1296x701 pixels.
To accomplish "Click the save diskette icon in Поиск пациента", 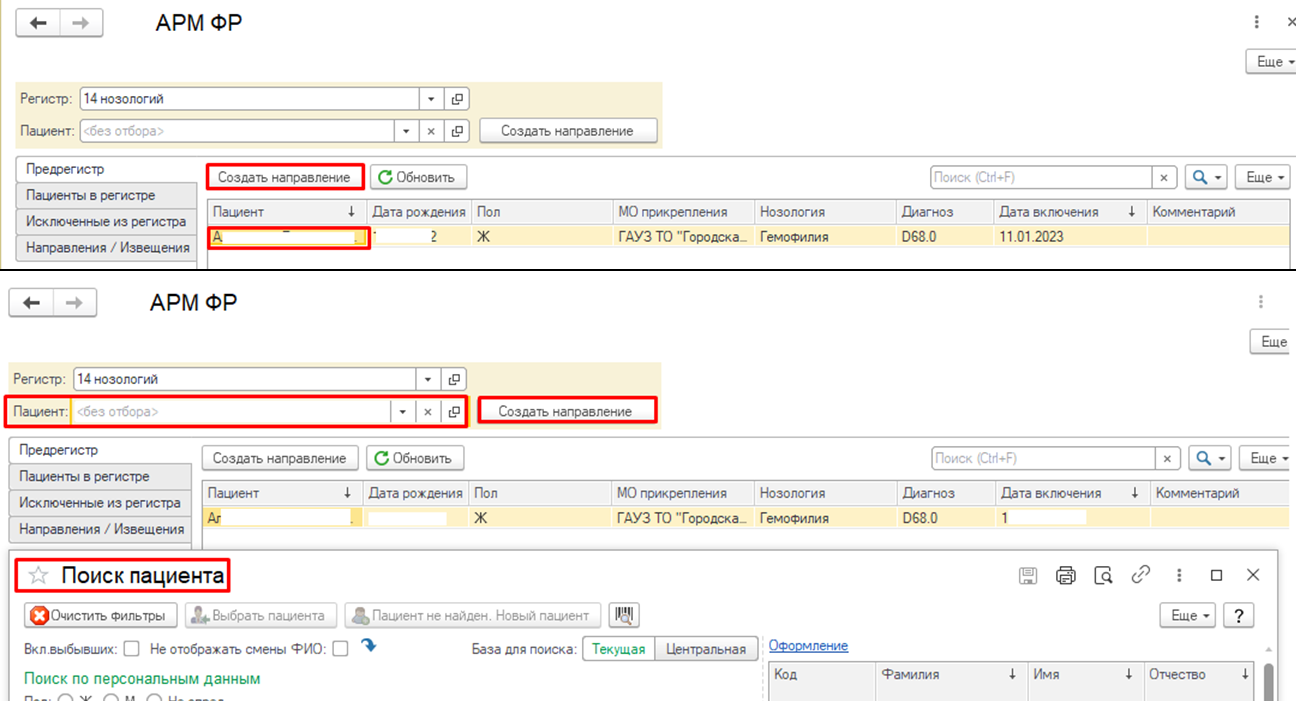I will (x=1027, y=575).
